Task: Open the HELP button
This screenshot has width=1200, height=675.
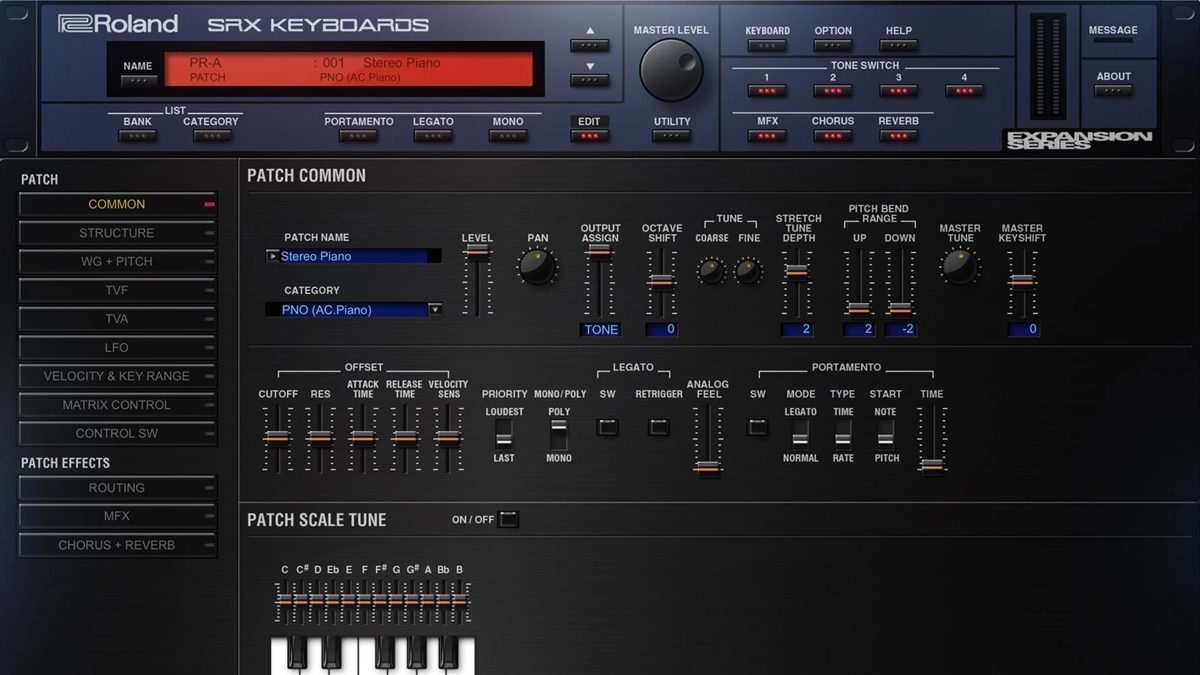Action: (x=898, y=46)
